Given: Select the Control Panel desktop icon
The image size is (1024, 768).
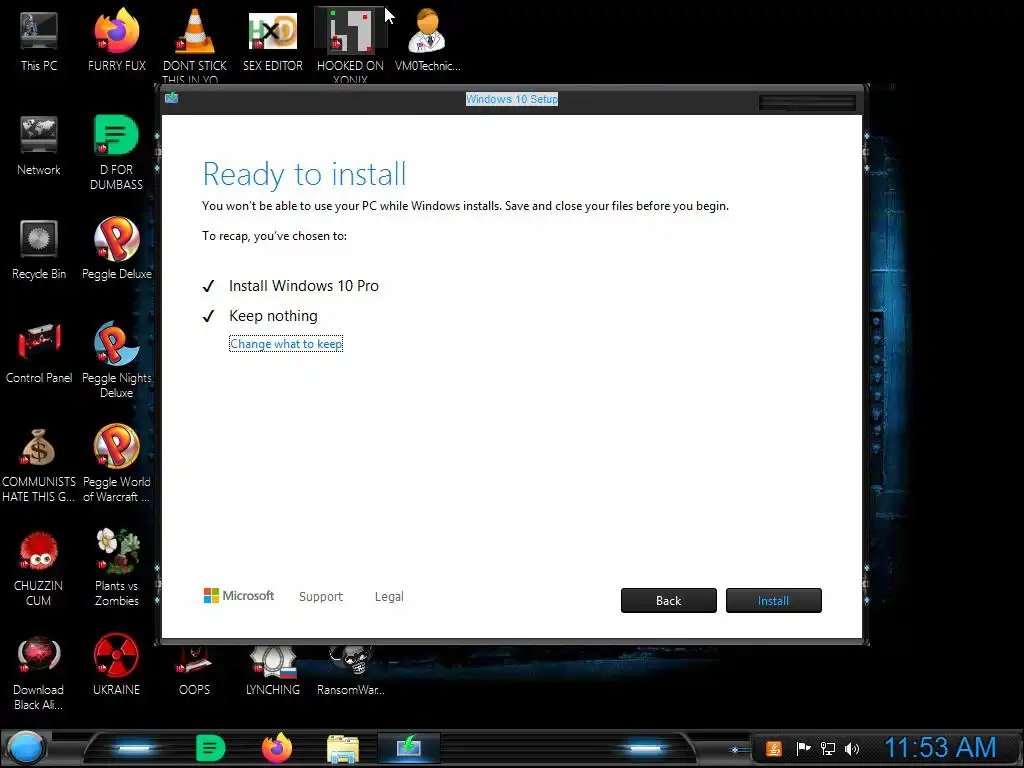Looking at the screenshot, I should pos(39,353).
